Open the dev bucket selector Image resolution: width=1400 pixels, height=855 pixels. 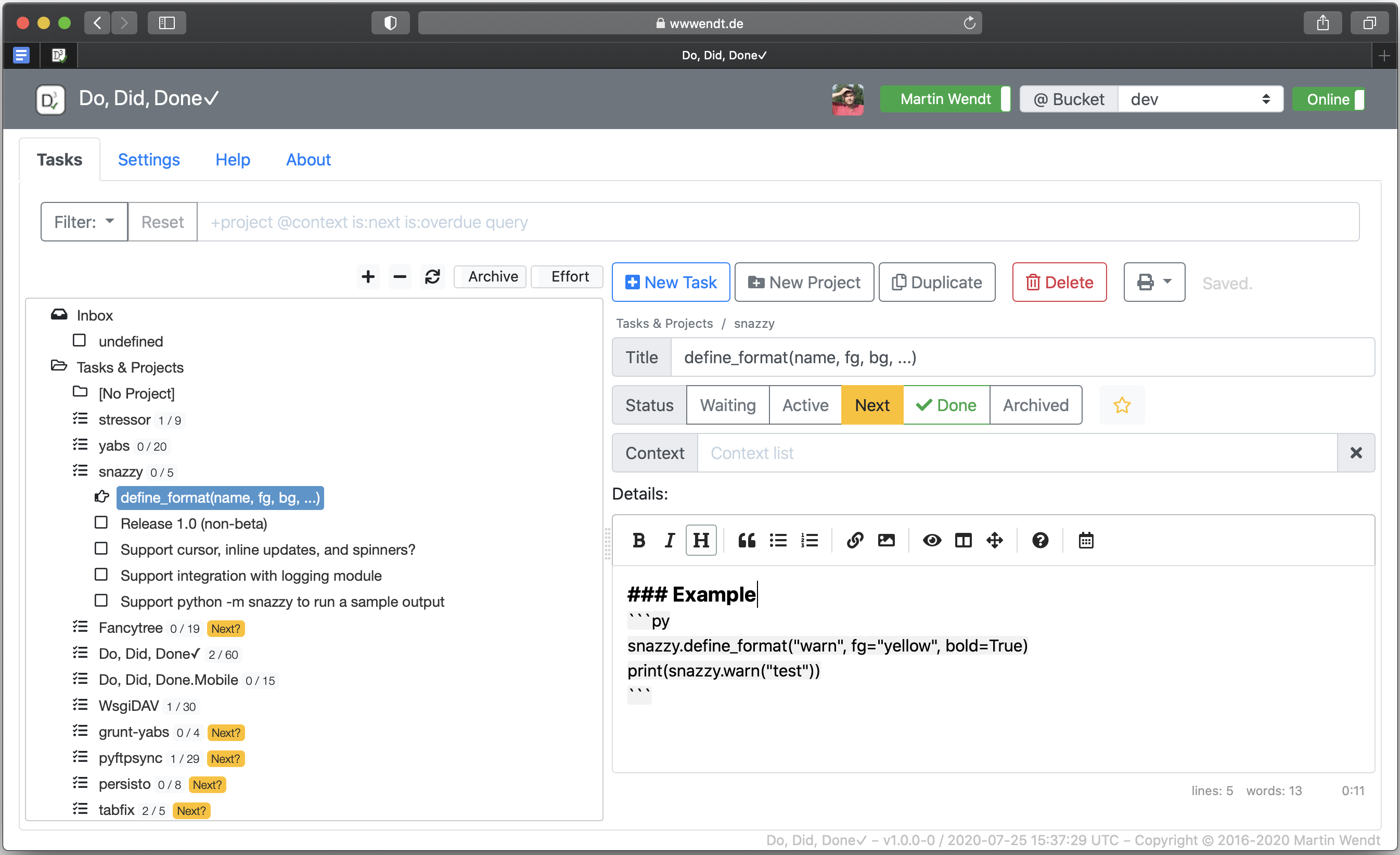point(1200,99)
